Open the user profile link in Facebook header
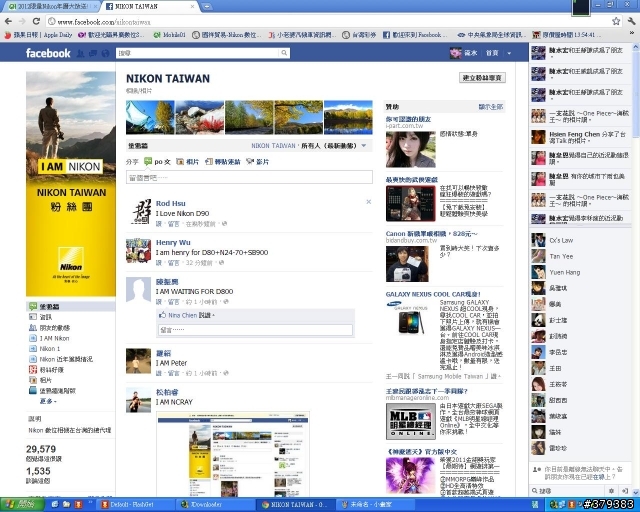 tap(464, 53)
